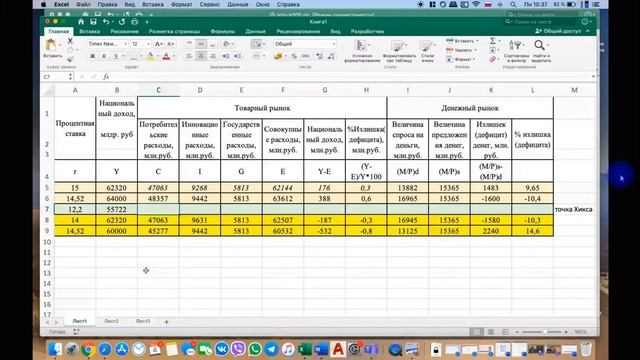Switch to the Лист2 sheet tab
Image resolution: width=640 pixels, height=360 pixels.
coord(111,321)
